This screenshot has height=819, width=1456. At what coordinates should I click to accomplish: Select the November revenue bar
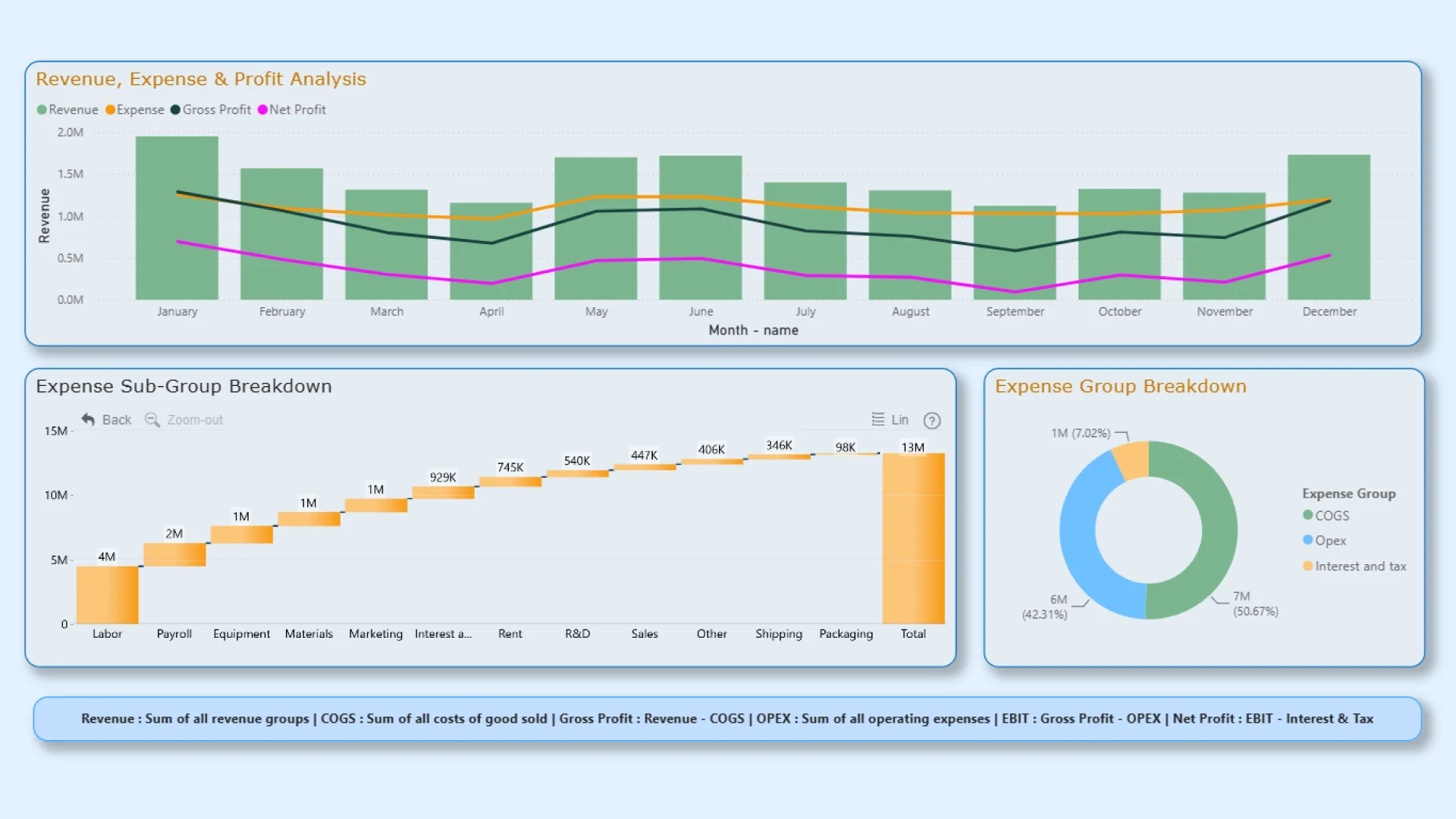point(1224,246)
